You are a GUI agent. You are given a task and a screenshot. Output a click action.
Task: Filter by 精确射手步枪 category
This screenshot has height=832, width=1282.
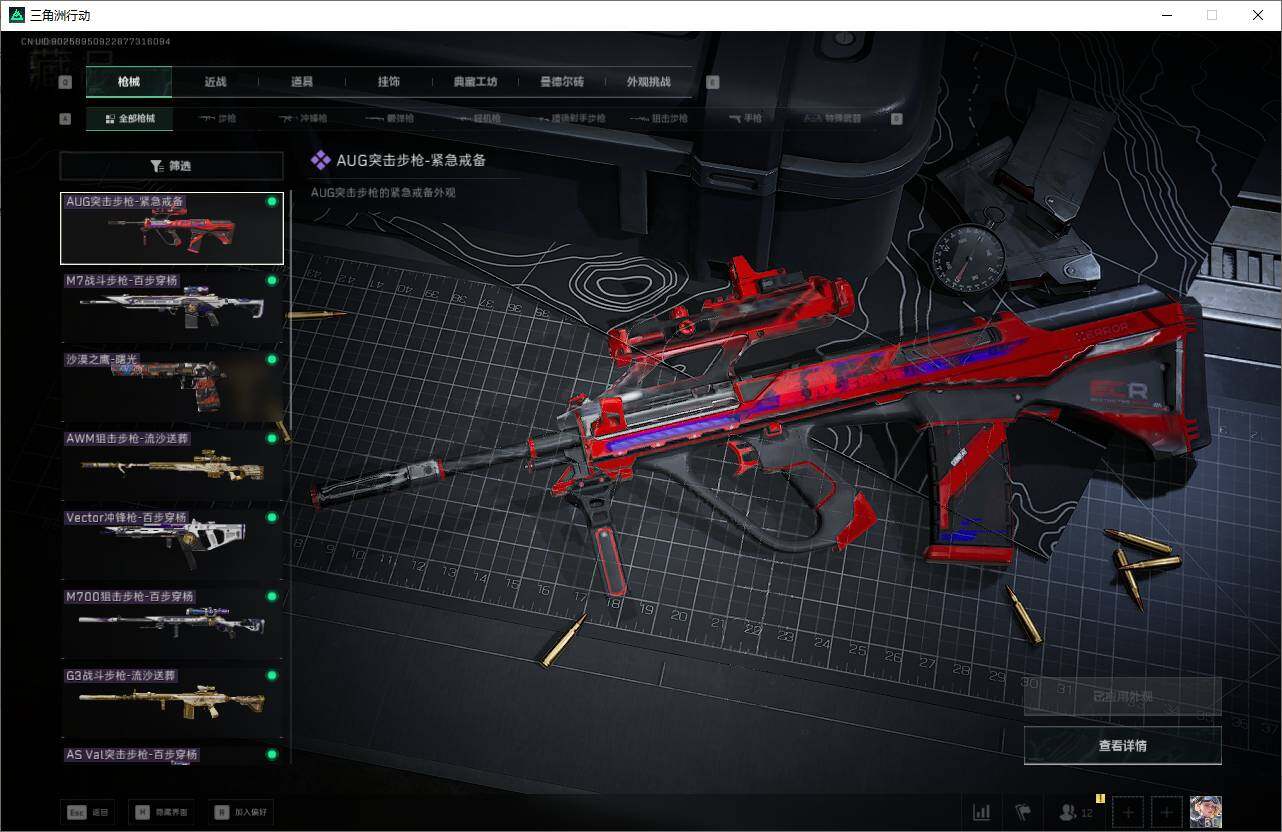pyautogui.click(x=570, y=118)
